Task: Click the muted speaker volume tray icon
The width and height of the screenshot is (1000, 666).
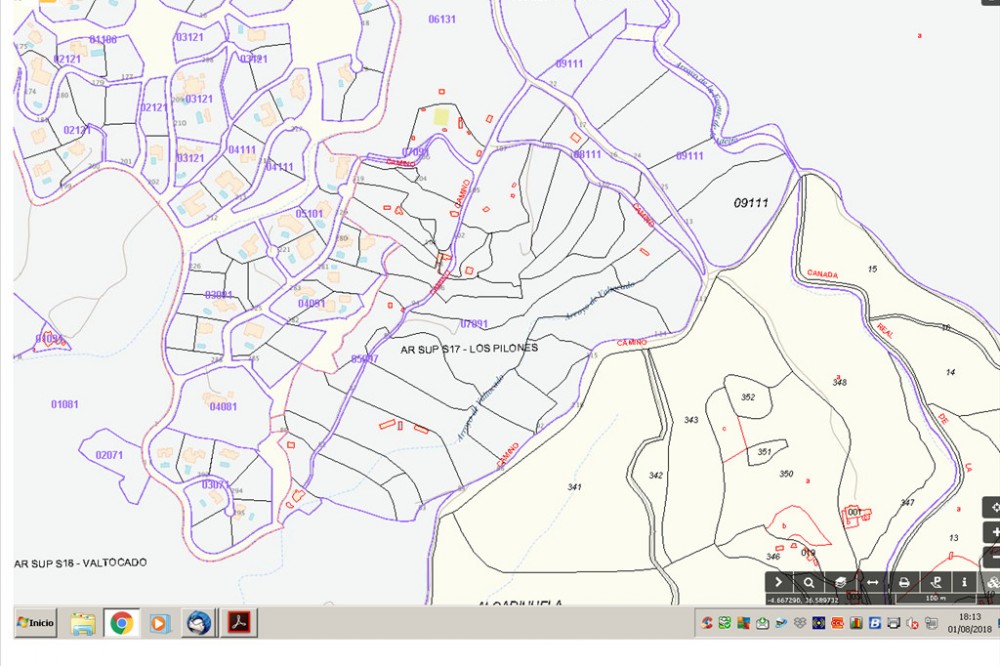Action: [912, 624]
